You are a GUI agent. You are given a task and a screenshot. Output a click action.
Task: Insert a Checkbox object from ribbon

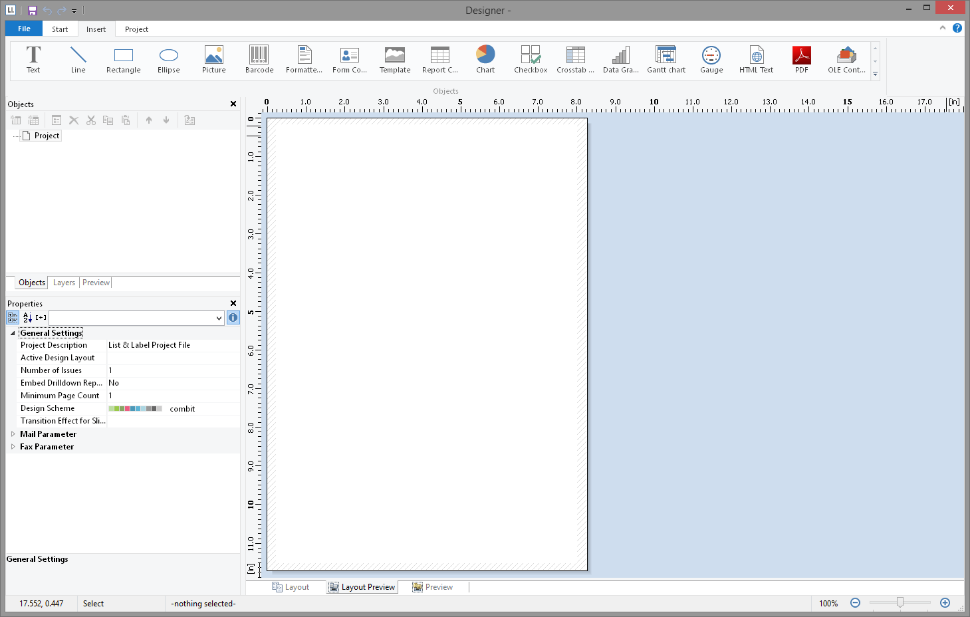[530, 59]
